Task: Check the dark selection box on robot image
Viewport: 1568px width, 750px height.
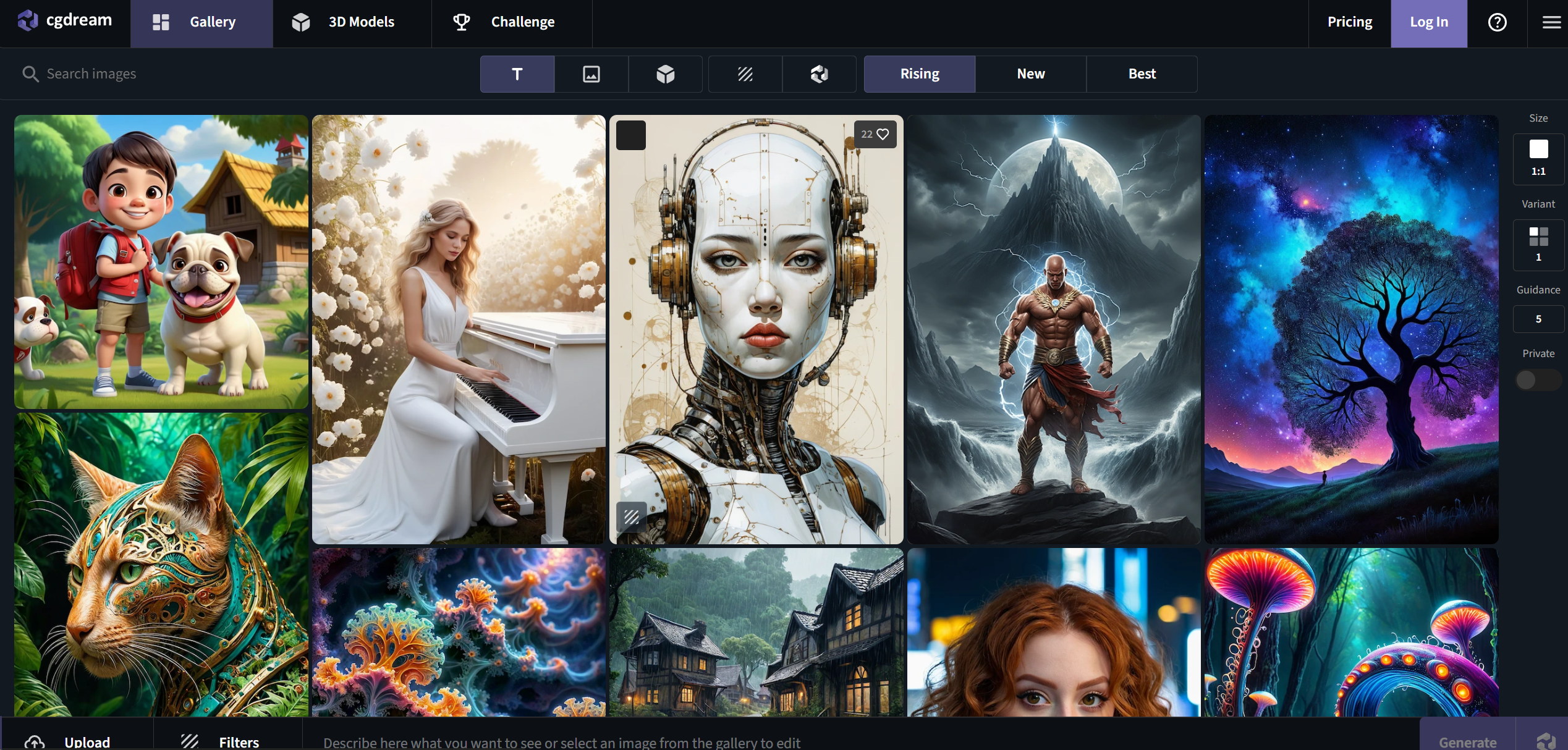Action: pos(630,135)
